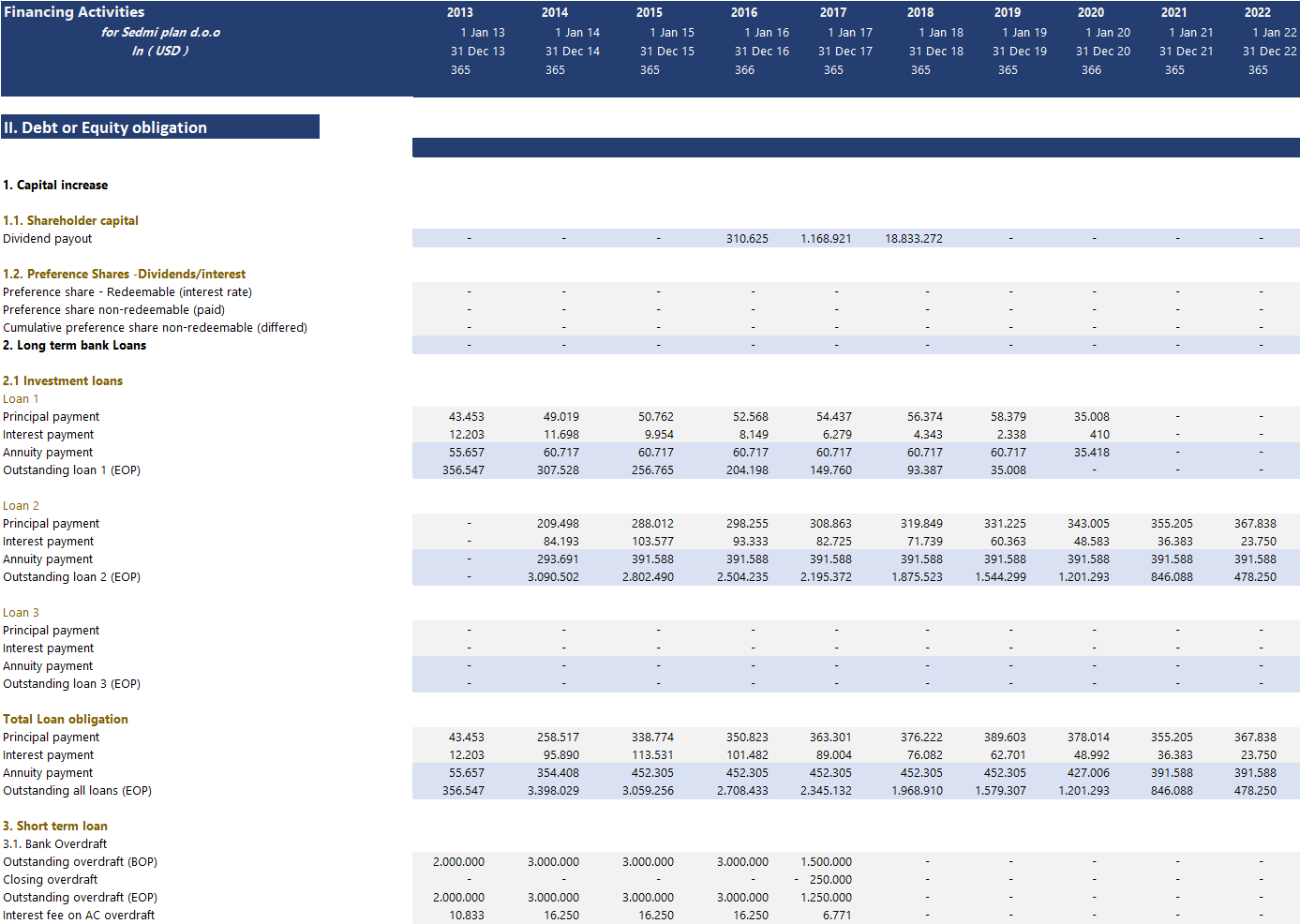Select the 'Total Loan obligation' heading
The width and height of the screenshot is (1300, 924).
click(x=66, y=719)
